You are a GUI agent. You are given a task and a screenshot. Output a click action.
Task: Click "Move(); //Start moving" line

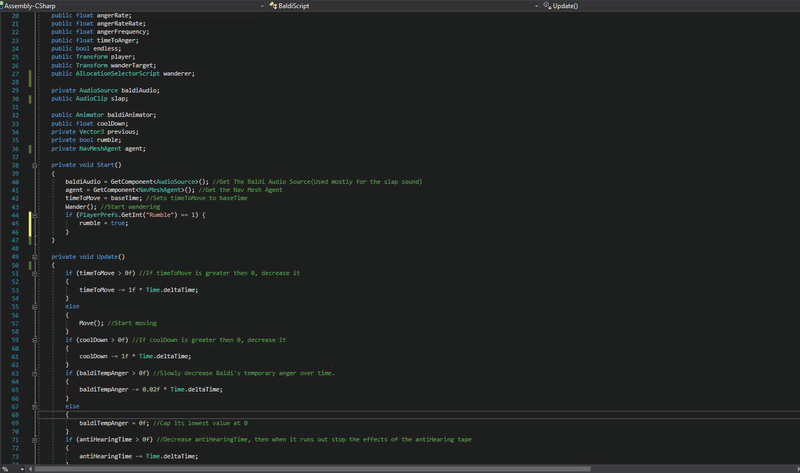point(118,323)
